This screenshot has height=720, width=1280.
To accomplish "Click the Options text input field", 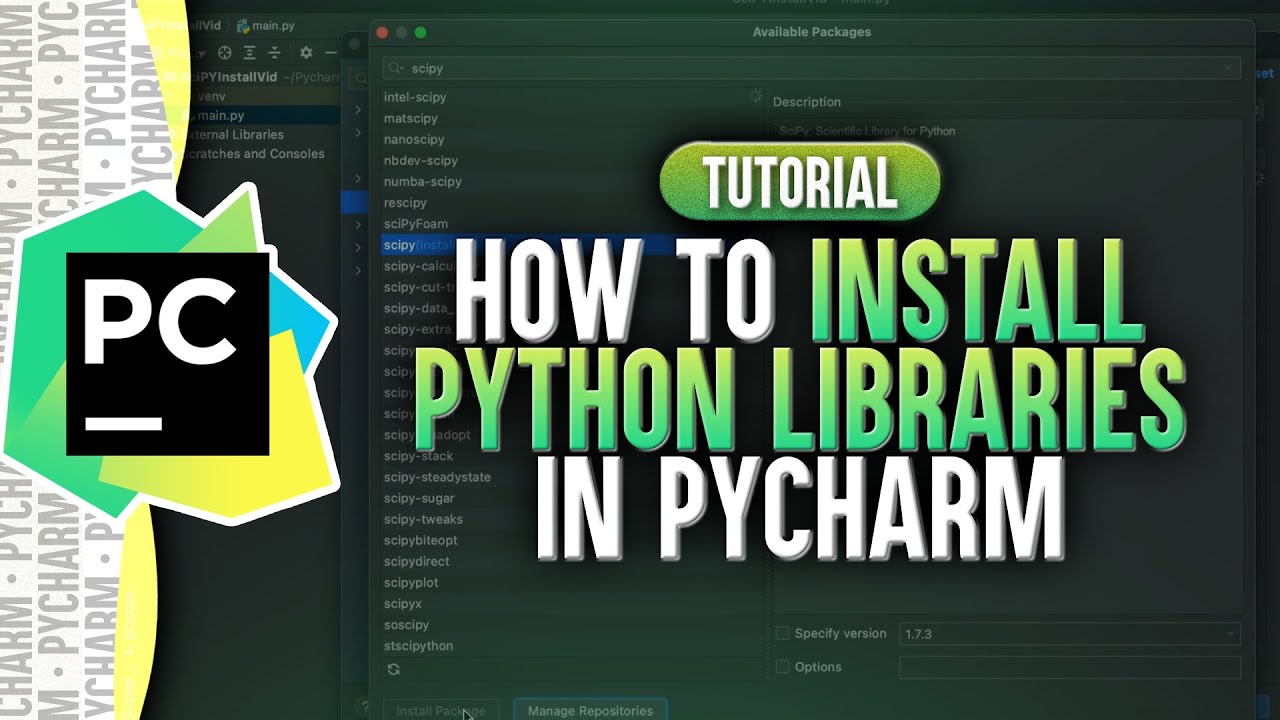I will coord(1070,667).
